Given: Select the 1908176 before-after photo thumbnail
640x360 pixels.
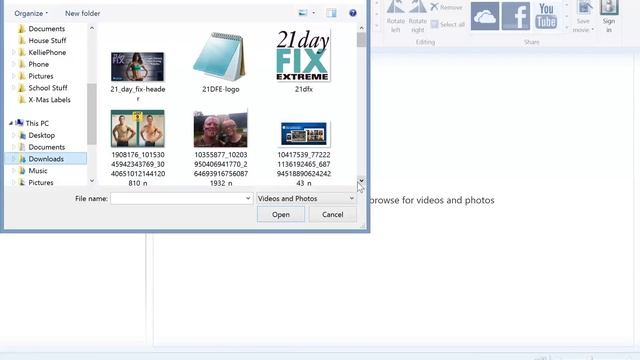Looking at the screenshot, I should pos(138,128).
